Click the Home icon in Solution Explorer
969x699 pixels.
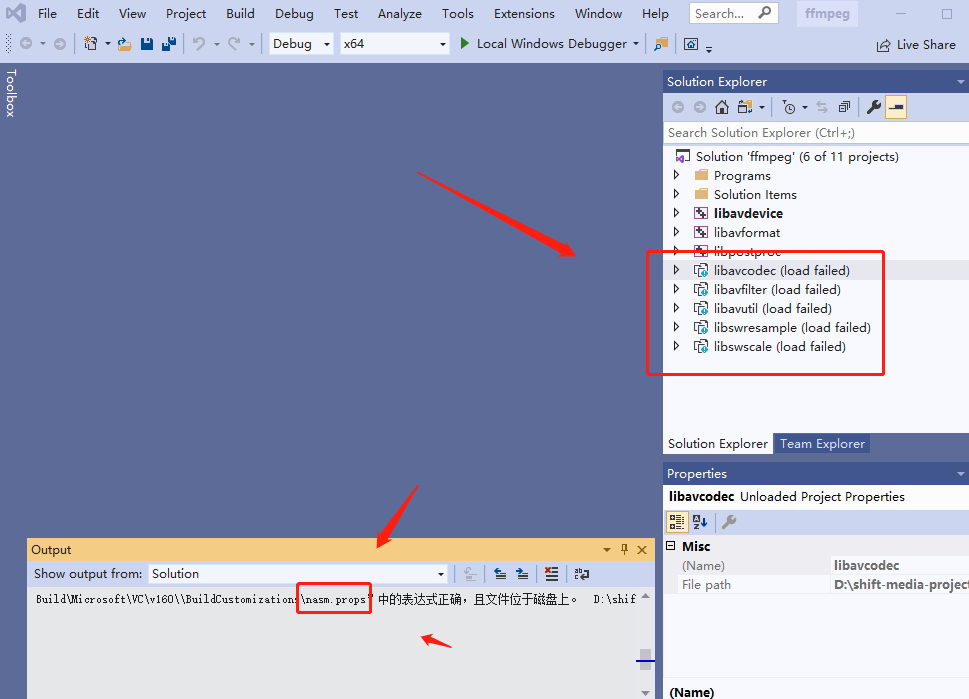coord(721,107)
